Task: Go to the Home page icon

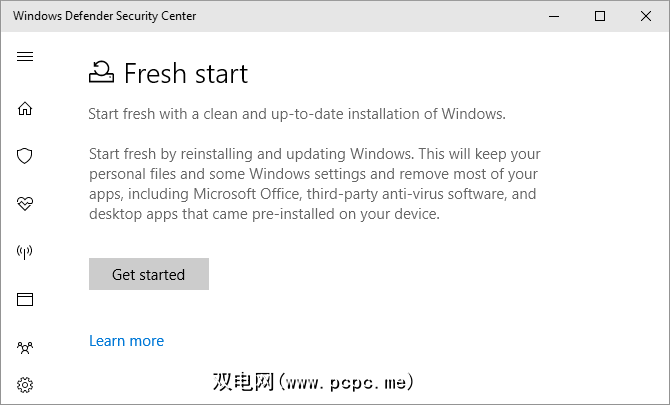Action: (x=25, y=108)
